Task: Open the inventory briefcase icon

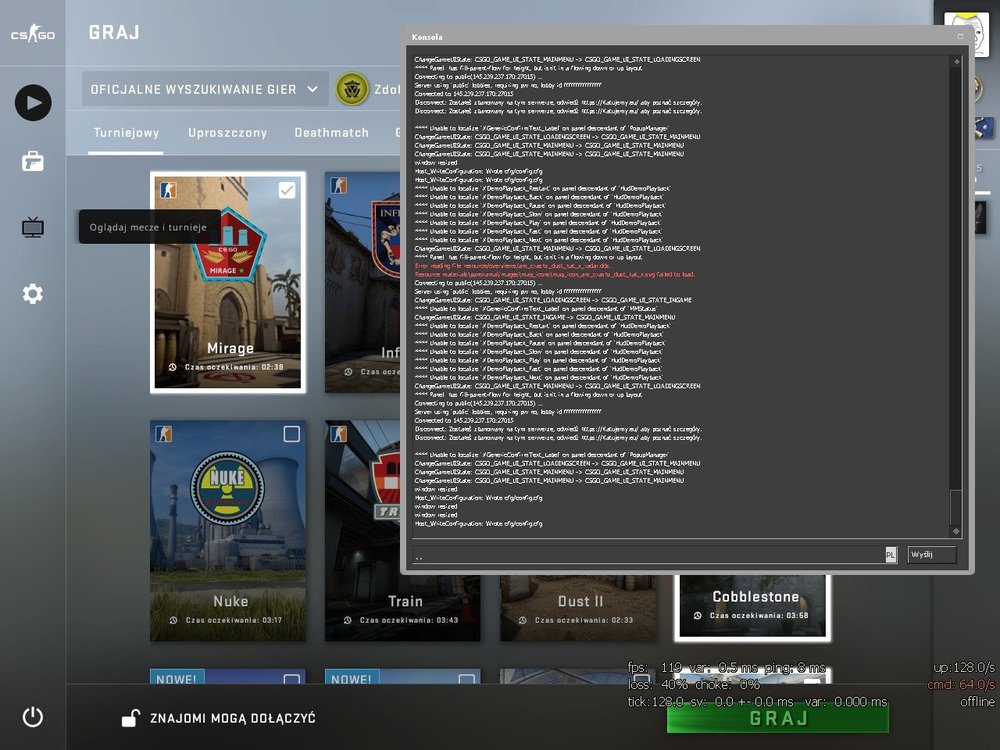Action: [x=33, y=161]
